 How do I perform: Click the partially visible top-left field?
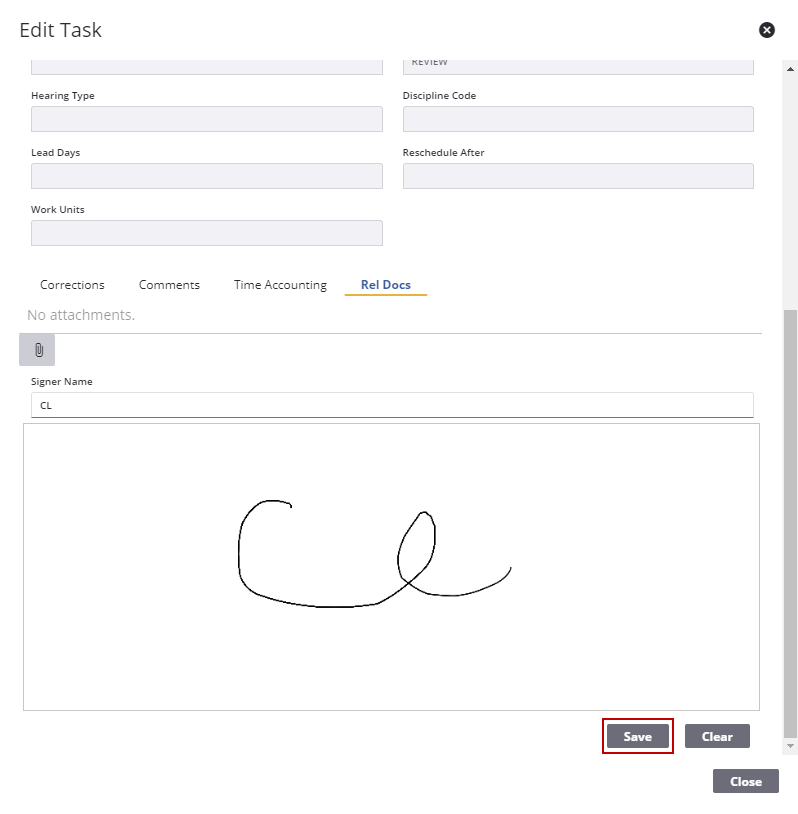(207, 66)
